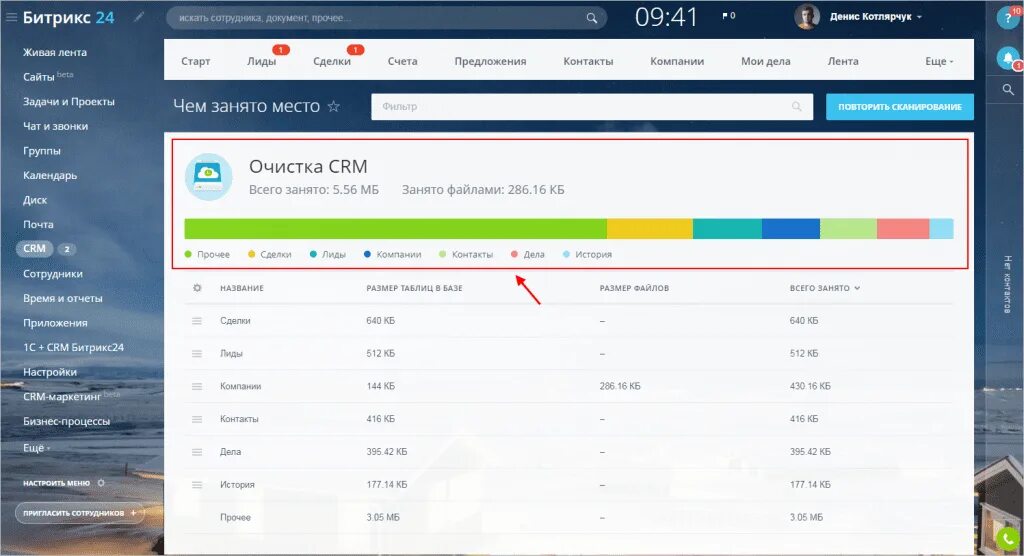Click the row handle icon for Компании

(x=197, y=386)
